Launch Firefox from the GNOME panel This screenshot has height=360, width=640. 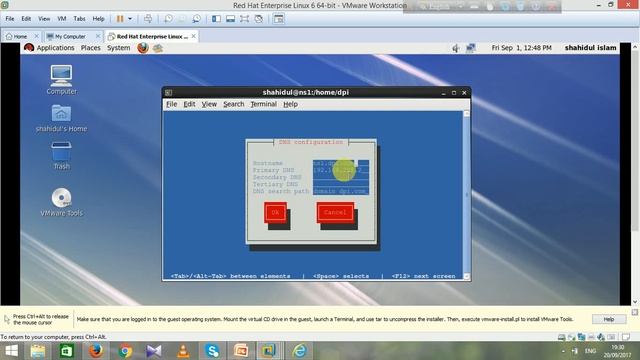[x=143, y=48]
